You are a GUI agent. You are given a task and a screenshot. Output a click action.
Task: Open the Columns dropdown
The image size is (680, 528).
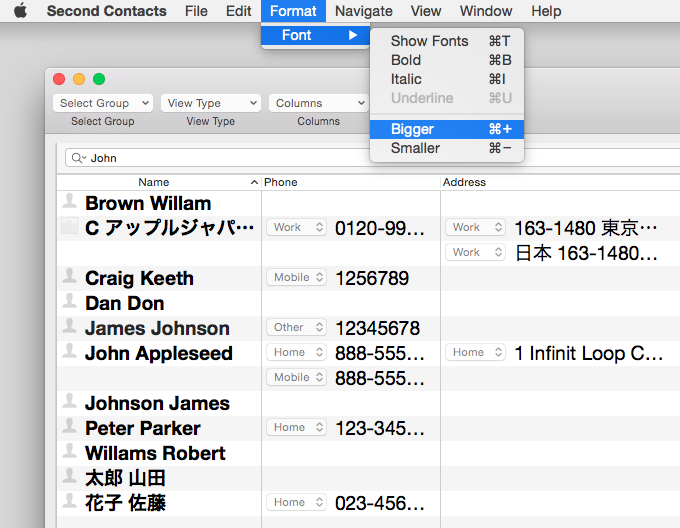[x=318, y=103]
